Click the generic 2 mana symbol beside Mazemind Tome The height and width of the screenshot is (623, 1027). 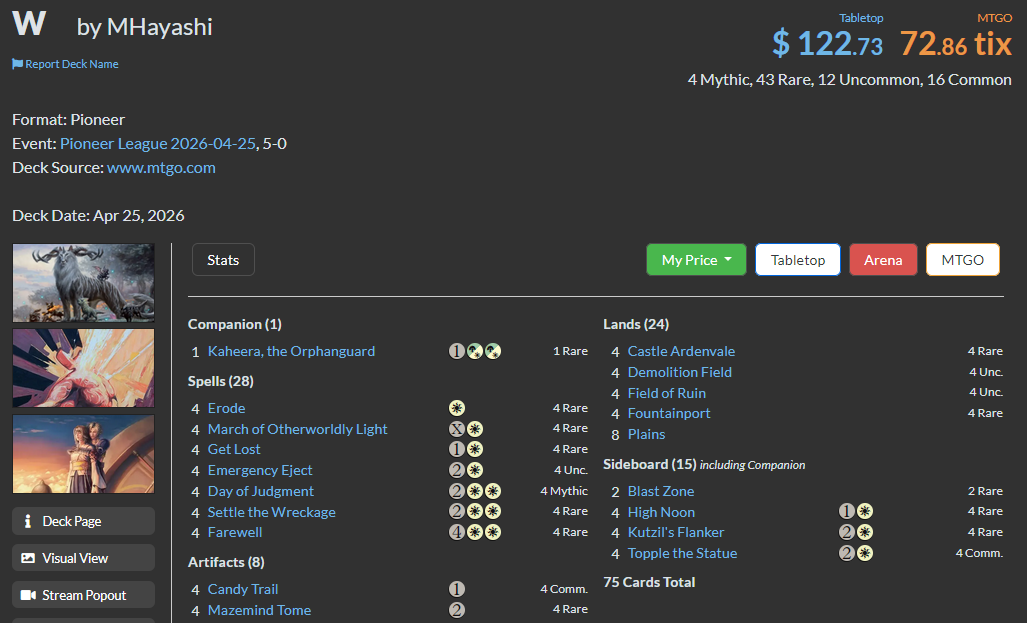(457, 610)
